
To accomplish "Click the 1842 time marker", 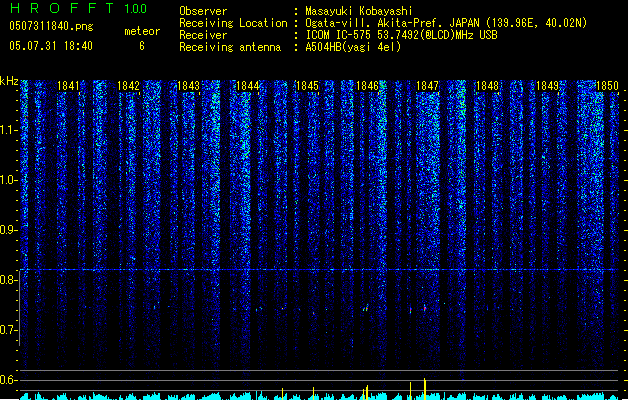I will click(128, 86).
